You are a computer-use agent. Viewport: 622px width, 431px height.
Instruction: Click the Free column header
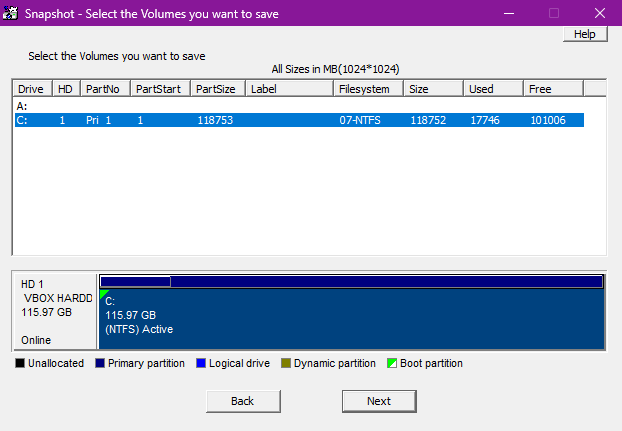554,89
